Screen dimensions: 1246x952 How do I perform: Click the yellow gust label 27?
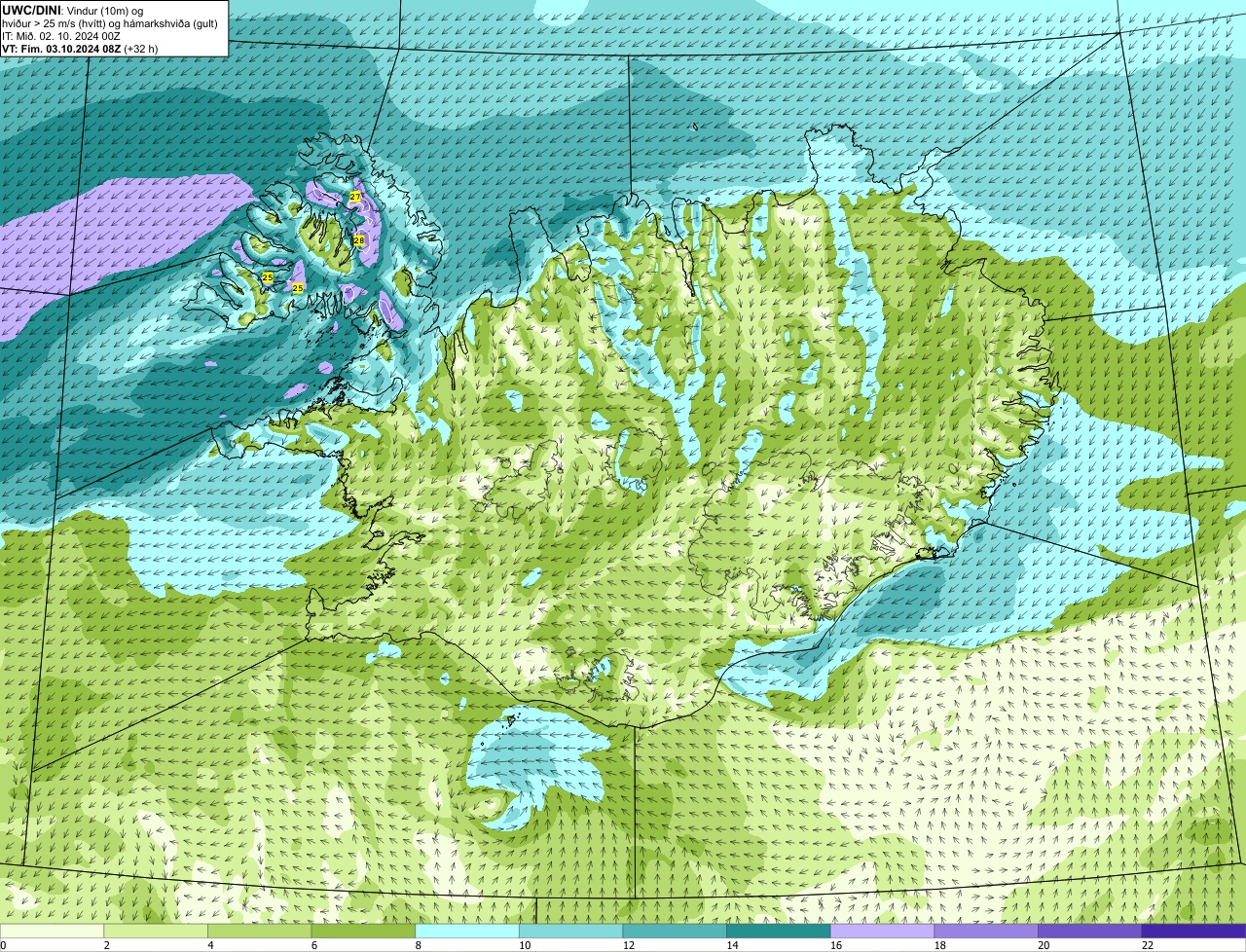coord(355,197)
